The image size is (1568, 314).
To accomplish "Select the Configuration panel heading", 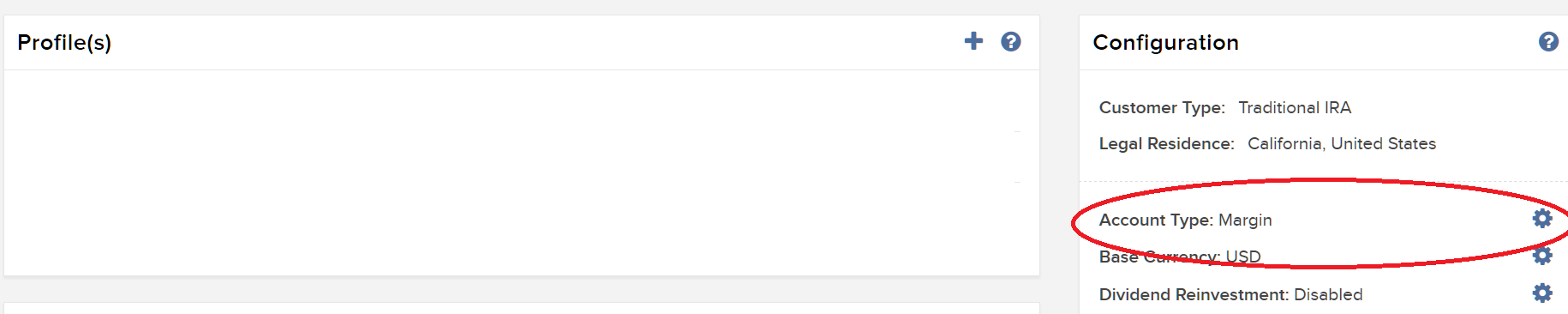I will [1165, 43].
